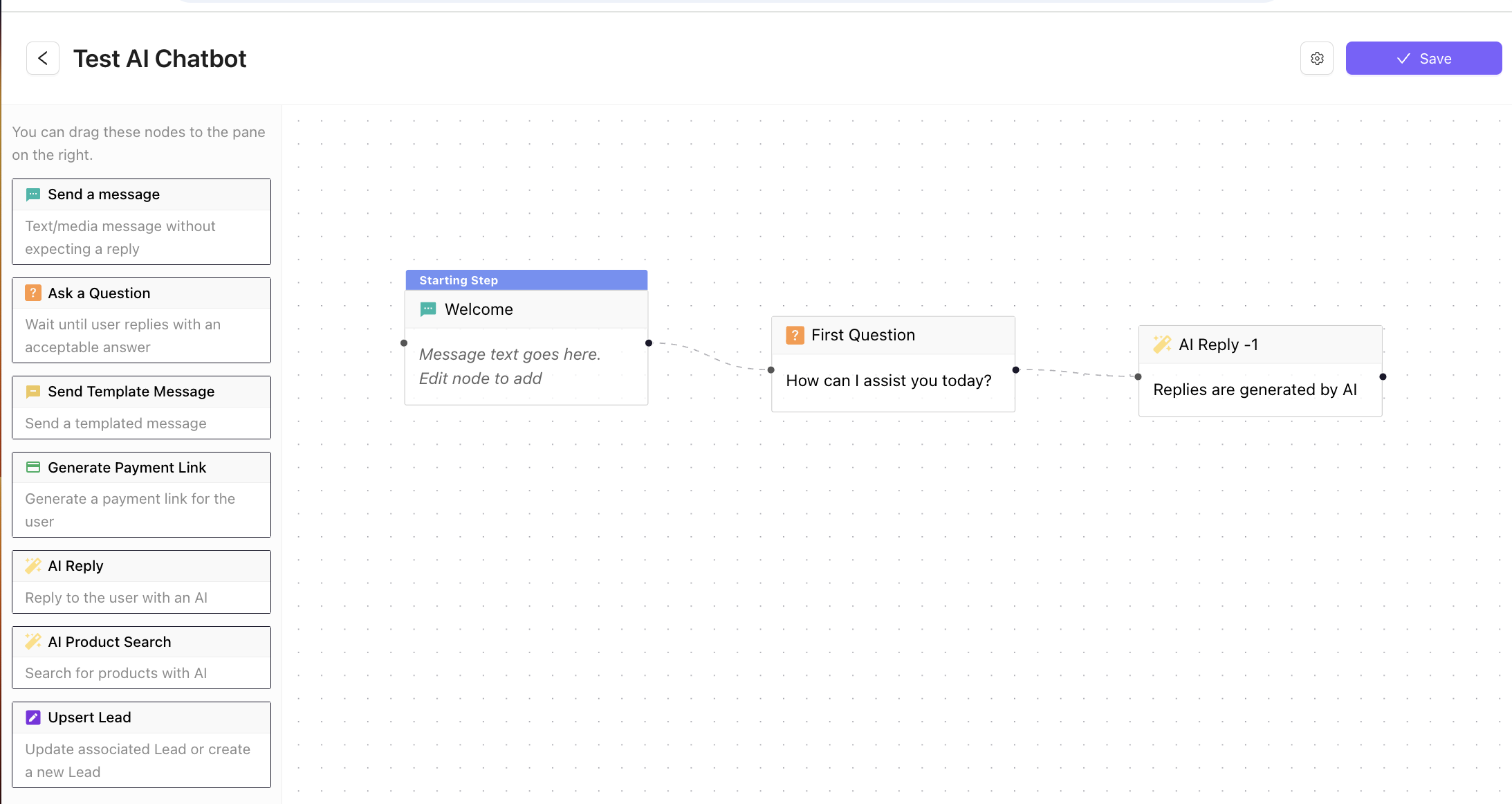Select the Send Template Message node title
This screenshot has height=804, width=1512.
pyautogui.click(x=131, y=392)
